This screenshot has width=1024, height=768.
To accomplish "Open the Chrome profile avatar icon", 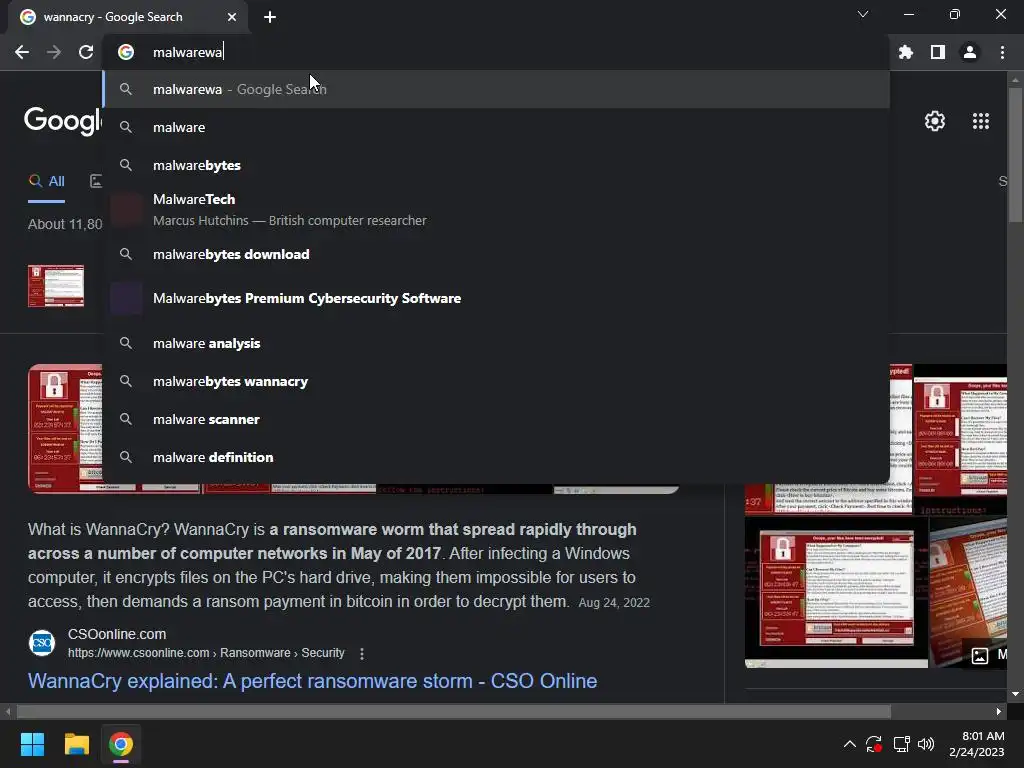I will [970, 52].
